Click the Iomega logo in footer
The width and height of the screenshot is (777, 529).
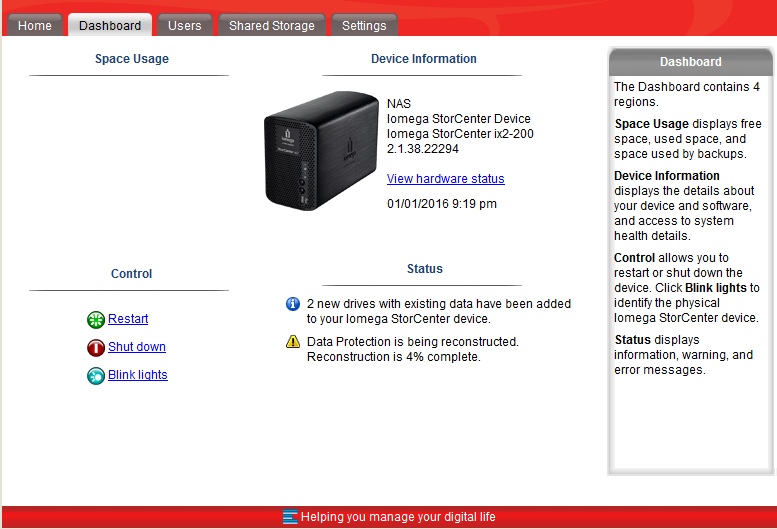(x=290, y=517)
